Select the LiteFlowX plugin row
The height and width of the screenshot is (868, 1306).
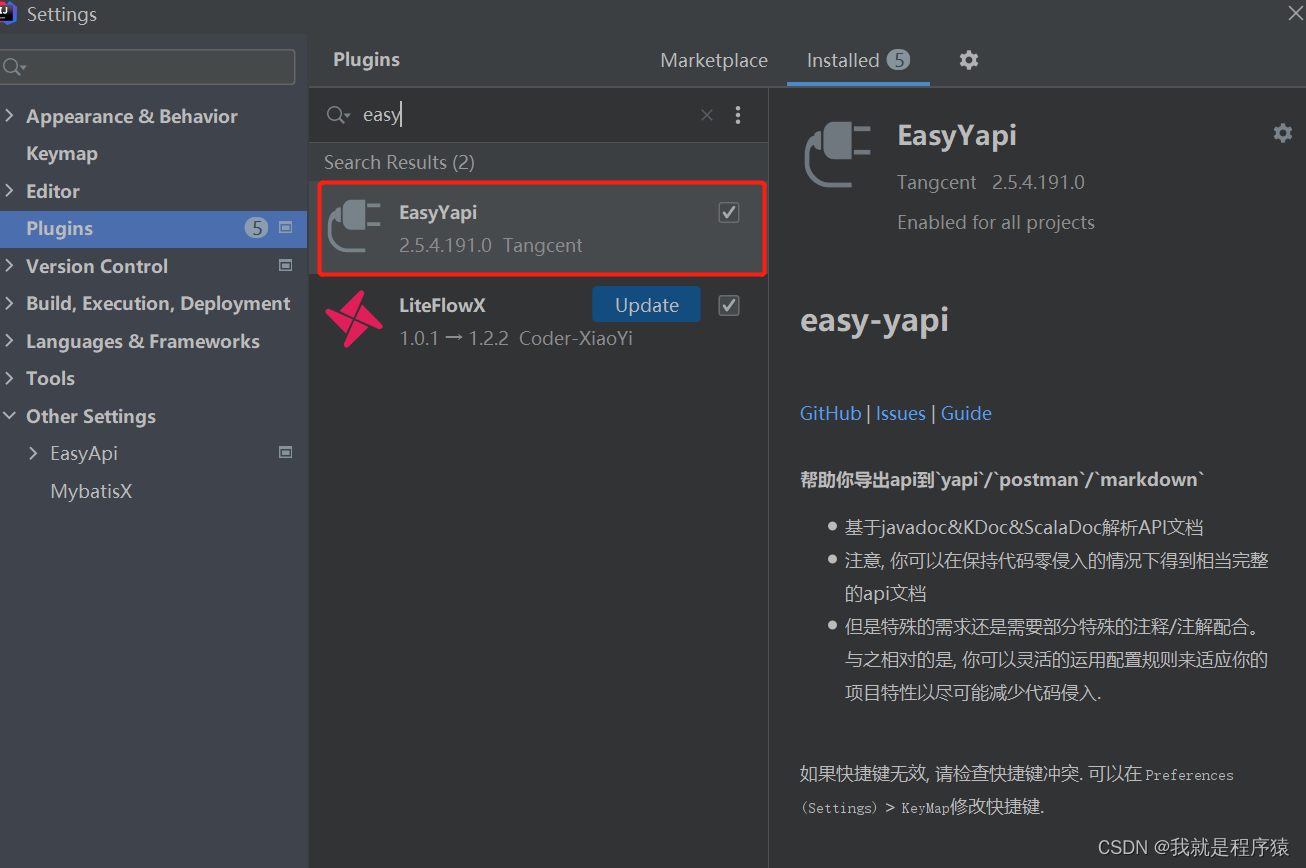click(x=538, y=320)
